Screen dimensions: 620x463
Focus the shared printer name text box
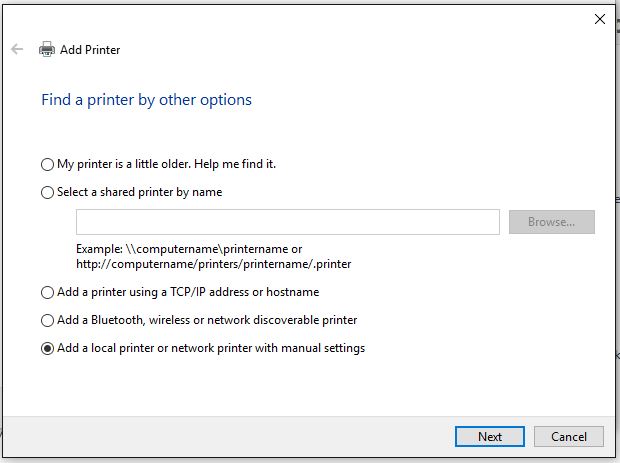tap(288, 222)
